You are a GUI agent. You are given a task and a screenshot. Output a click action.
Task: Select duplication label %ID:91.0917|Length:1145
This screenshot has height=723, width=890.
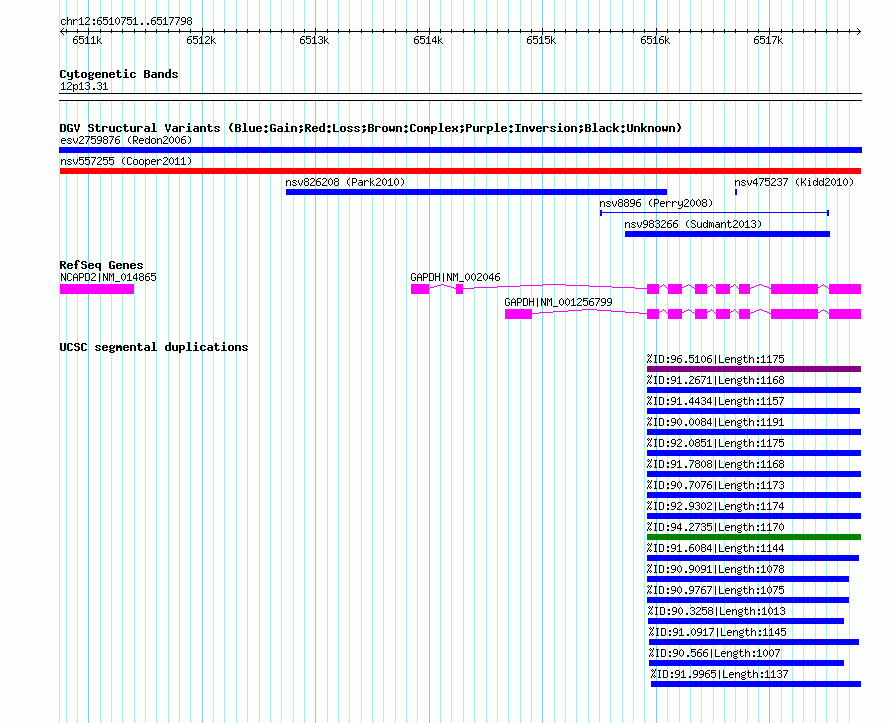[717, 632]
